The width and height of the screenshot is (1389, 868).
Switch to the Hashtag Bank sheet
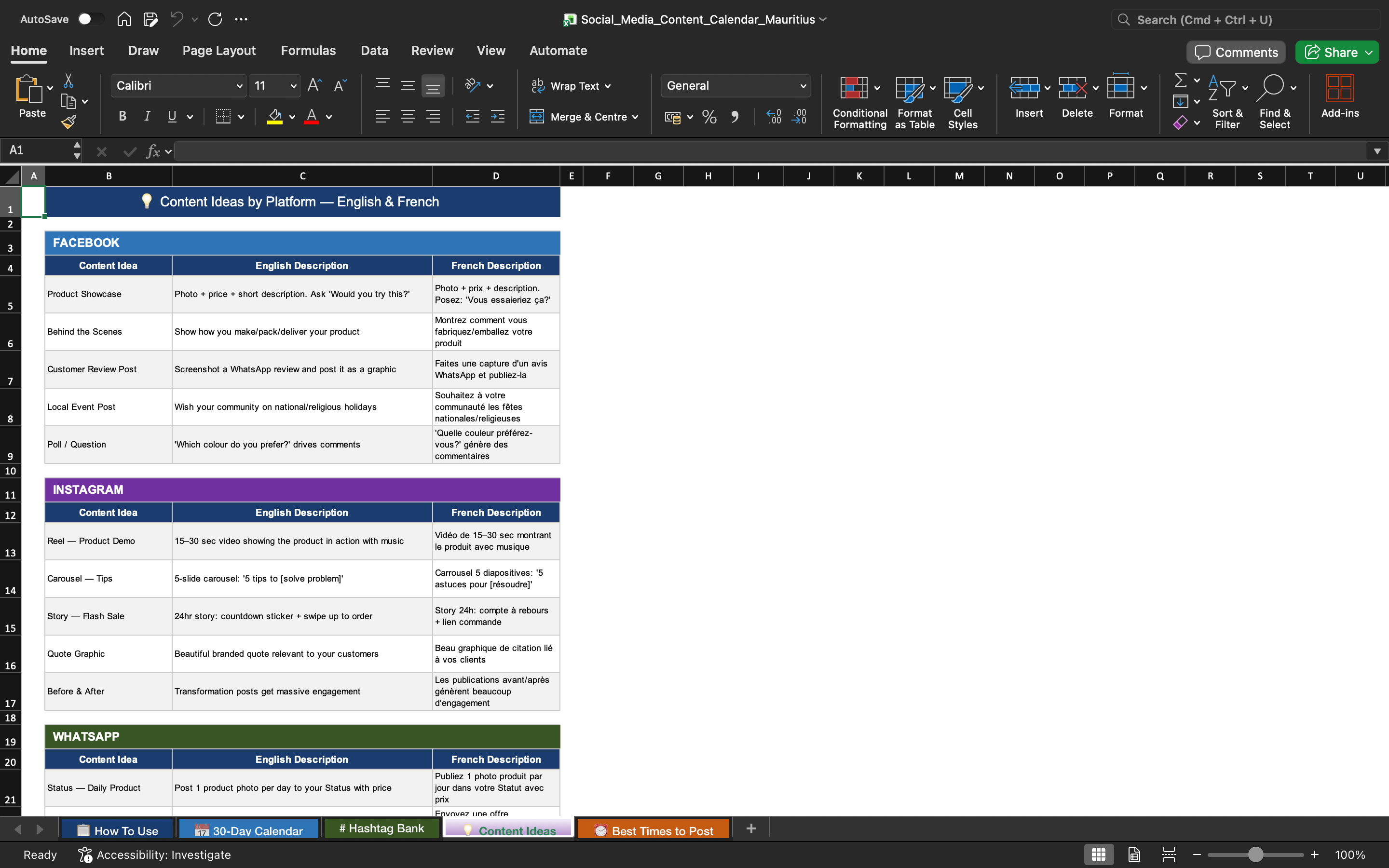[x=381, y=828]
